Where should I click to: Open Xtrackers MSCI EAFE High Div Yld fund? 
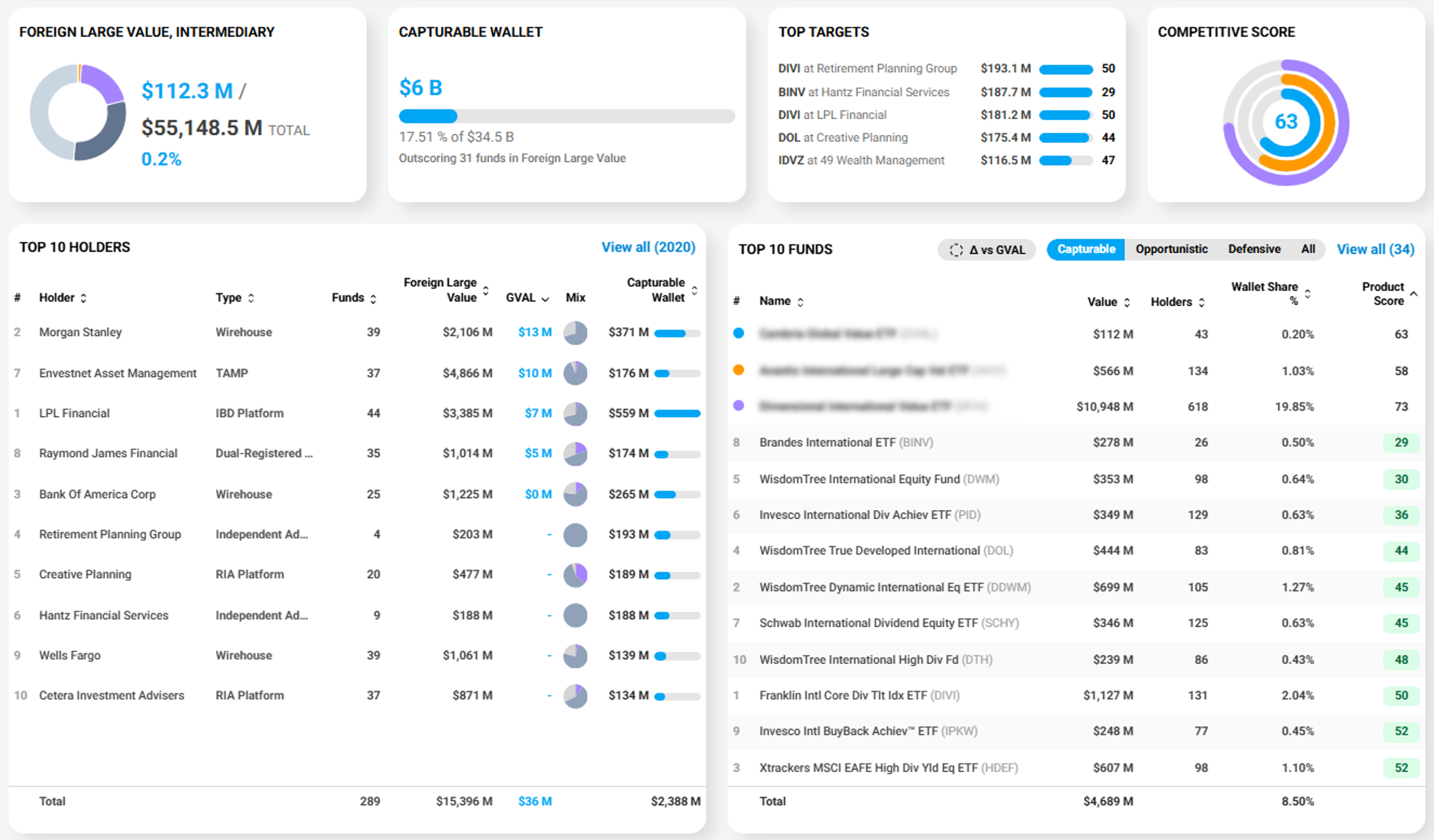(x=888, y=768)
